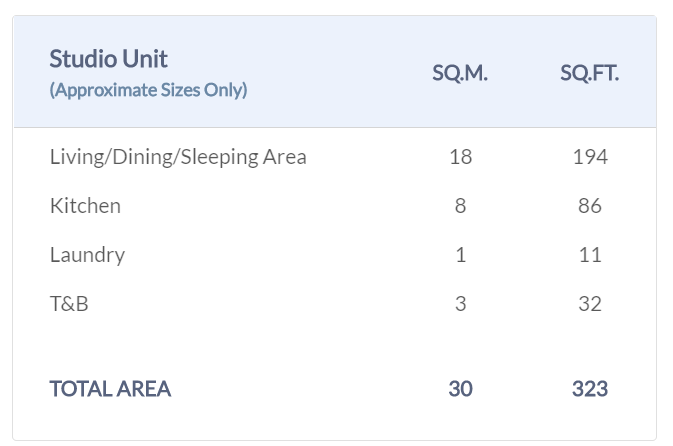This screenshot has height=446, width=673.
Task: Click the 194 sq.ft. living area value
Action: tap(589, 157)
